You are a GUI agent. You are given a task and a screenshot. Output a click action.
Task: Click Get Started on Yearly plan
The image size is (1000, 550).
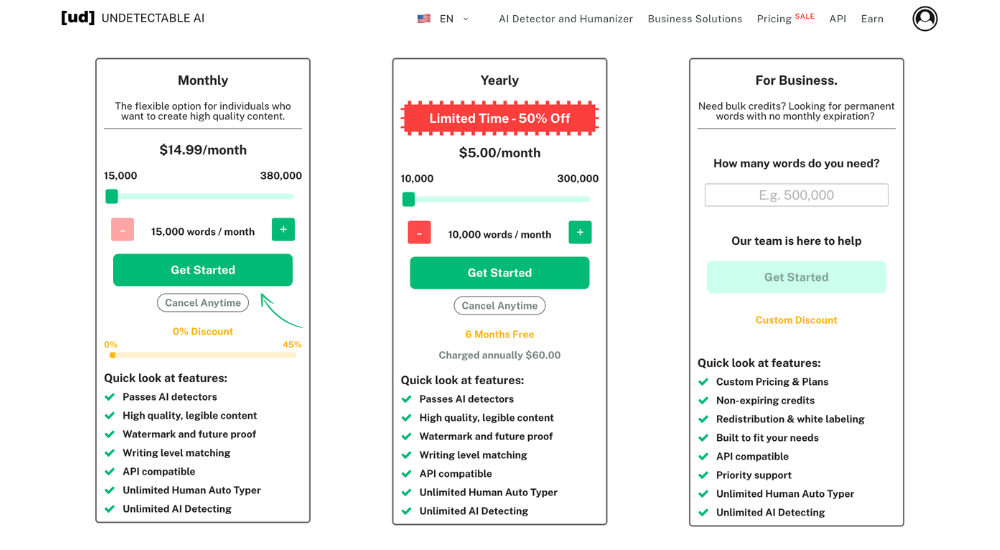500,273
